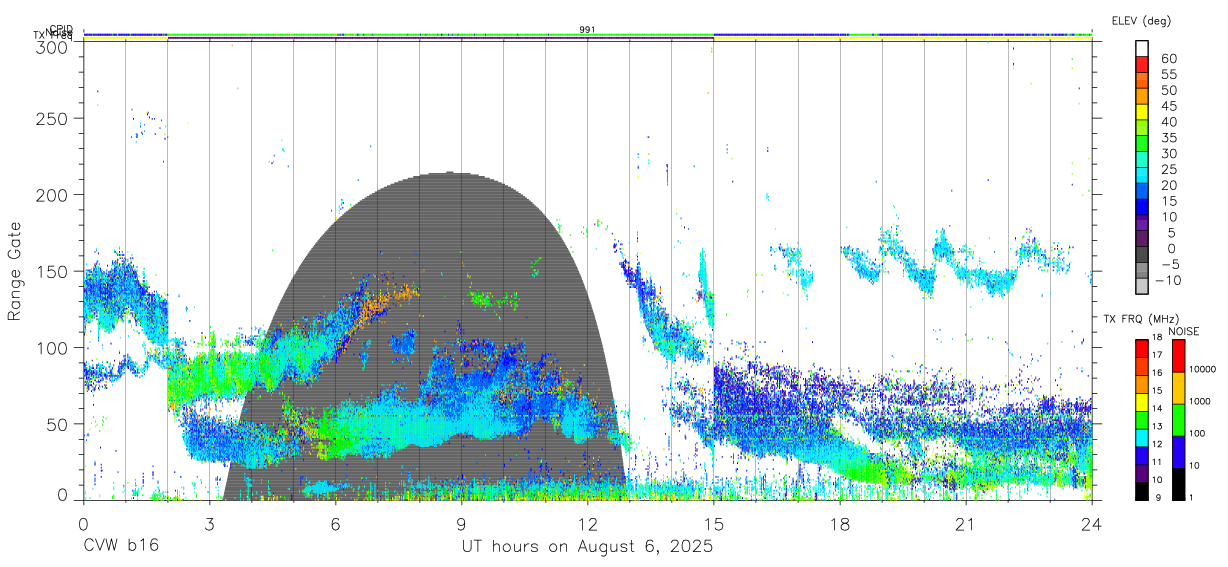Screen dimensions: 1228x567
Task: Click the cyan segment of TX FRQ colorbar
Action: tap(1141, 438)
